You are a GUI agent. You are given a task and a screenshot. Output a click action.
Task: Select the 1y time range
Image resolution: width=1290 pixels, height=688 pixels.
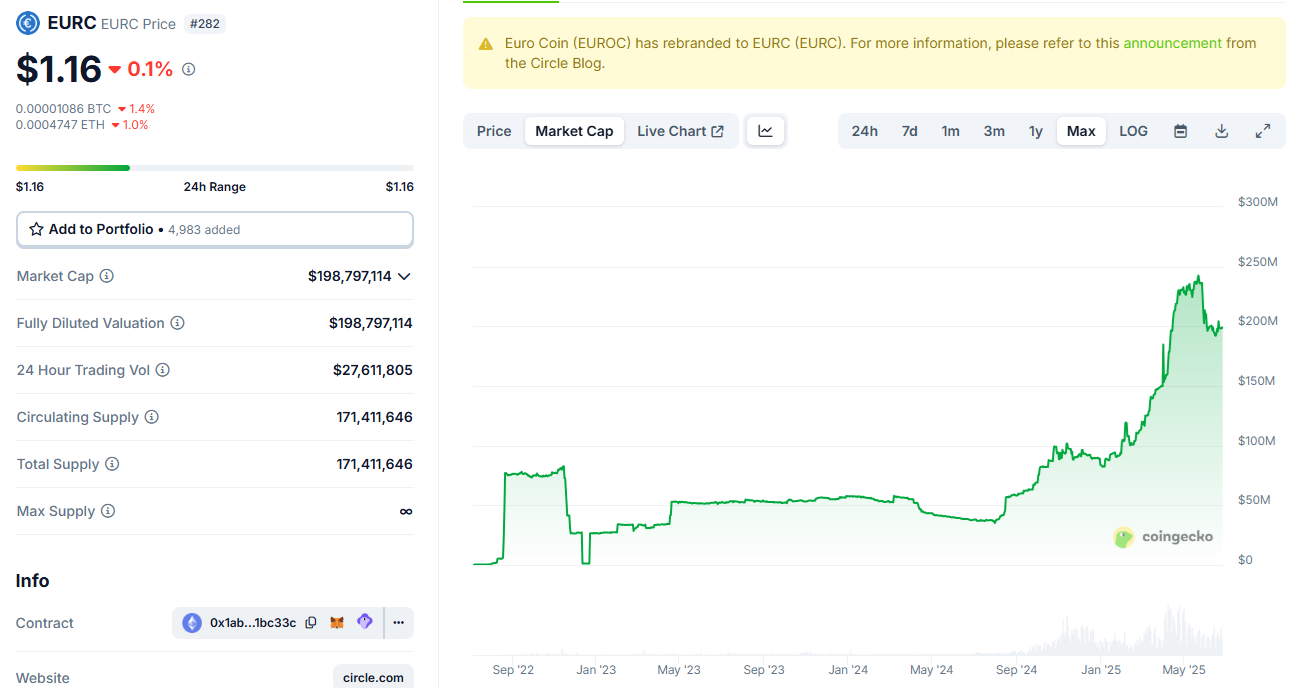(x=1036, y=131)
